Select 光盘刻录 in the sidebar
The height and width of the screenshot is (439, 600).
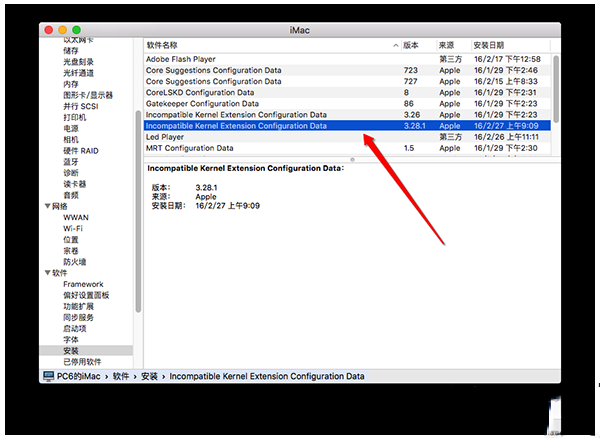[78, 62]
